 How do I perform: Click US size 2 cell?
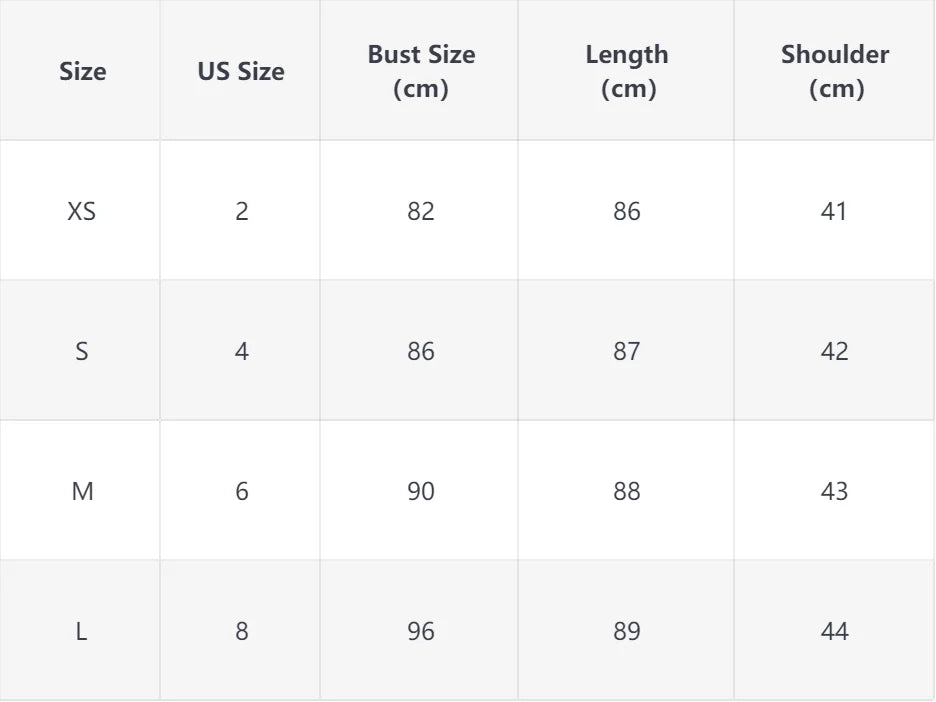pyautogui.click(x=241, y=211)
